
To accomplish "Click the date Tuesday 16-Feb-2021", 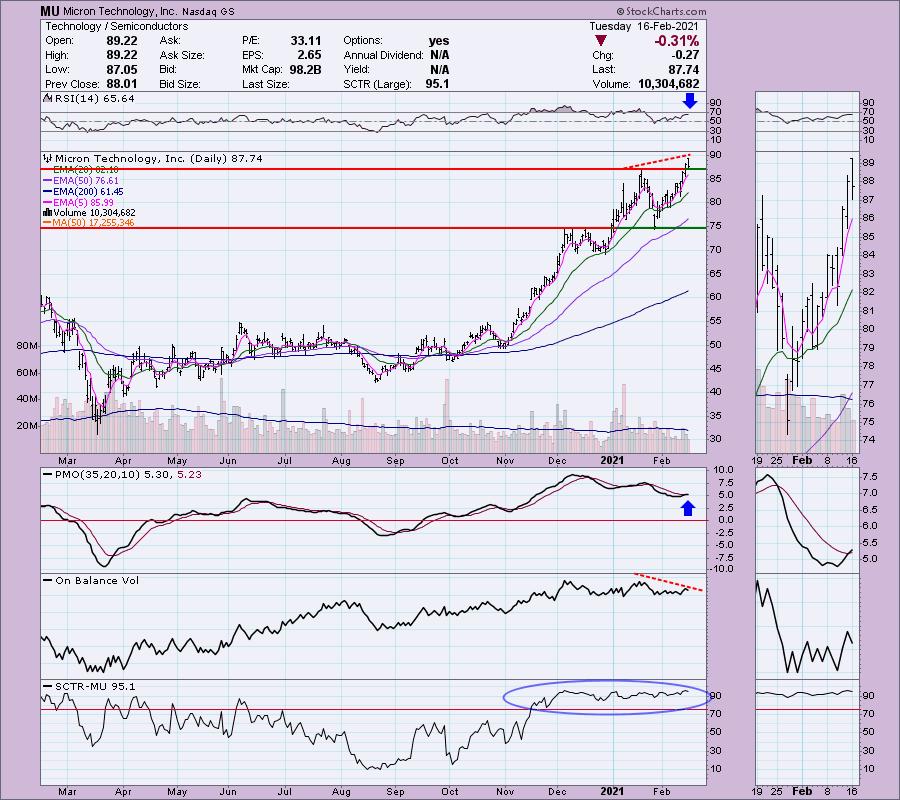I will point(644,26).
